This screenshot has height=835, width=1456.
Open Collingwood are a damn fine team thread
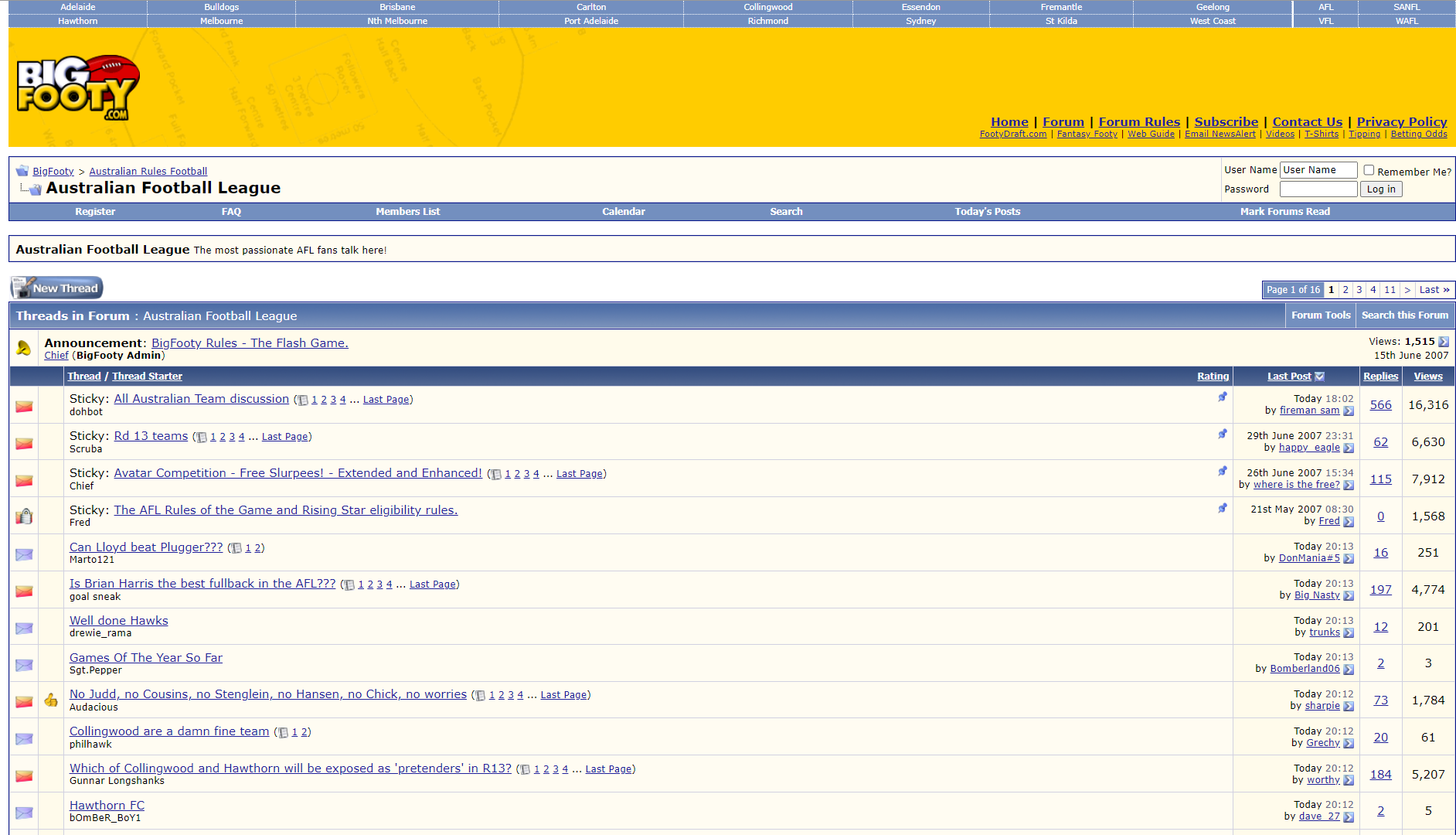pos(169,731)
